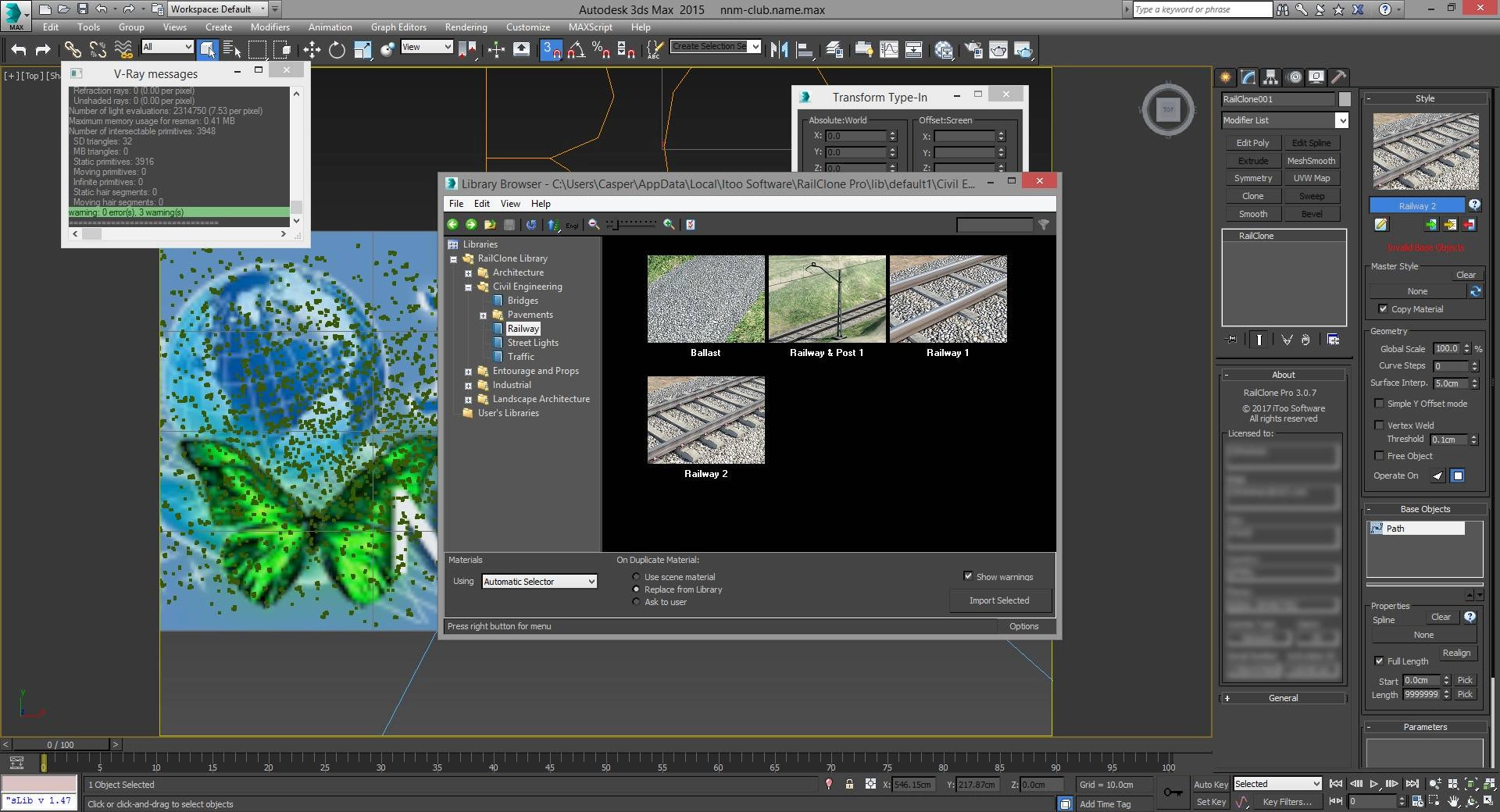Click the Master Style Clear button

(1466, 275)
